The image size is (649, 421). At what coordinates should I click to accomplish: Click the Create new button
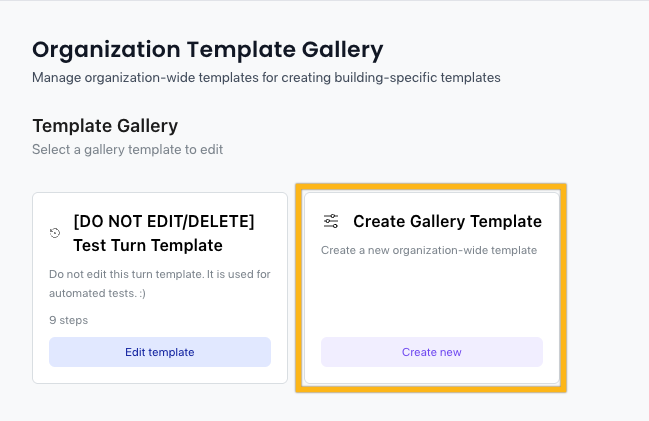[x=432, y=352]
